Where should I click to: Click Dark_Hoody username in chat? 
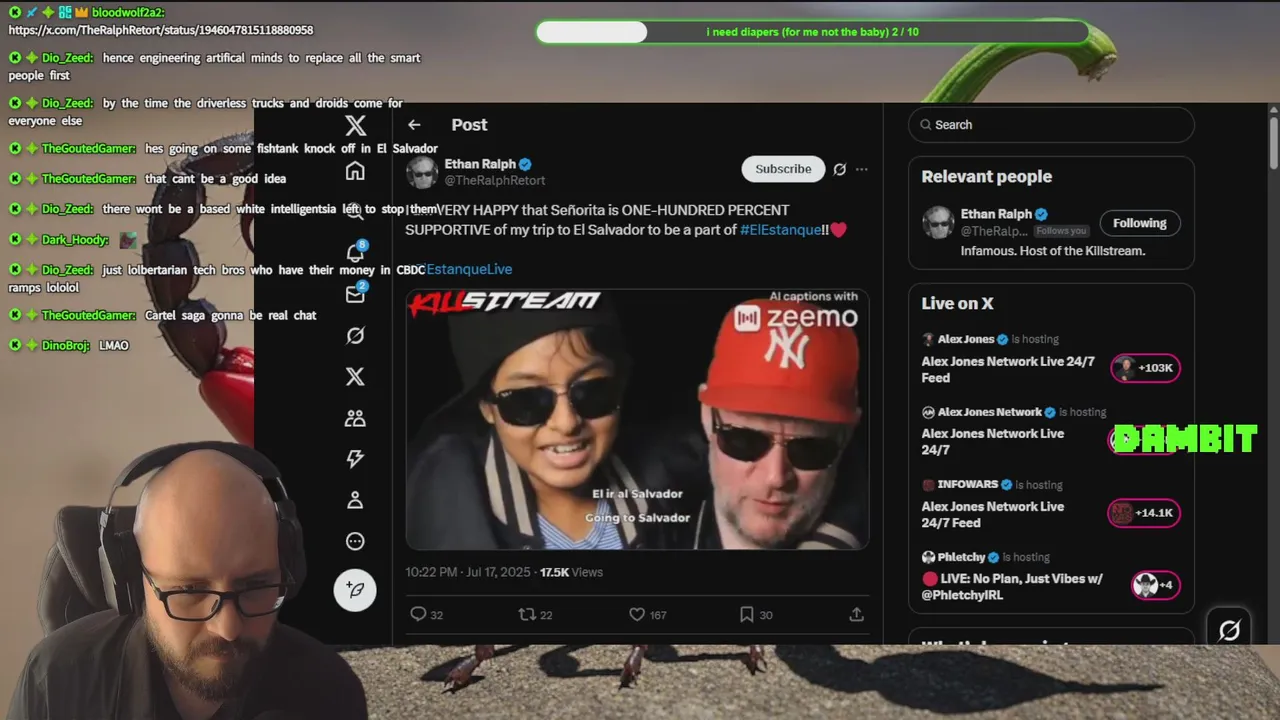[75, 240]
